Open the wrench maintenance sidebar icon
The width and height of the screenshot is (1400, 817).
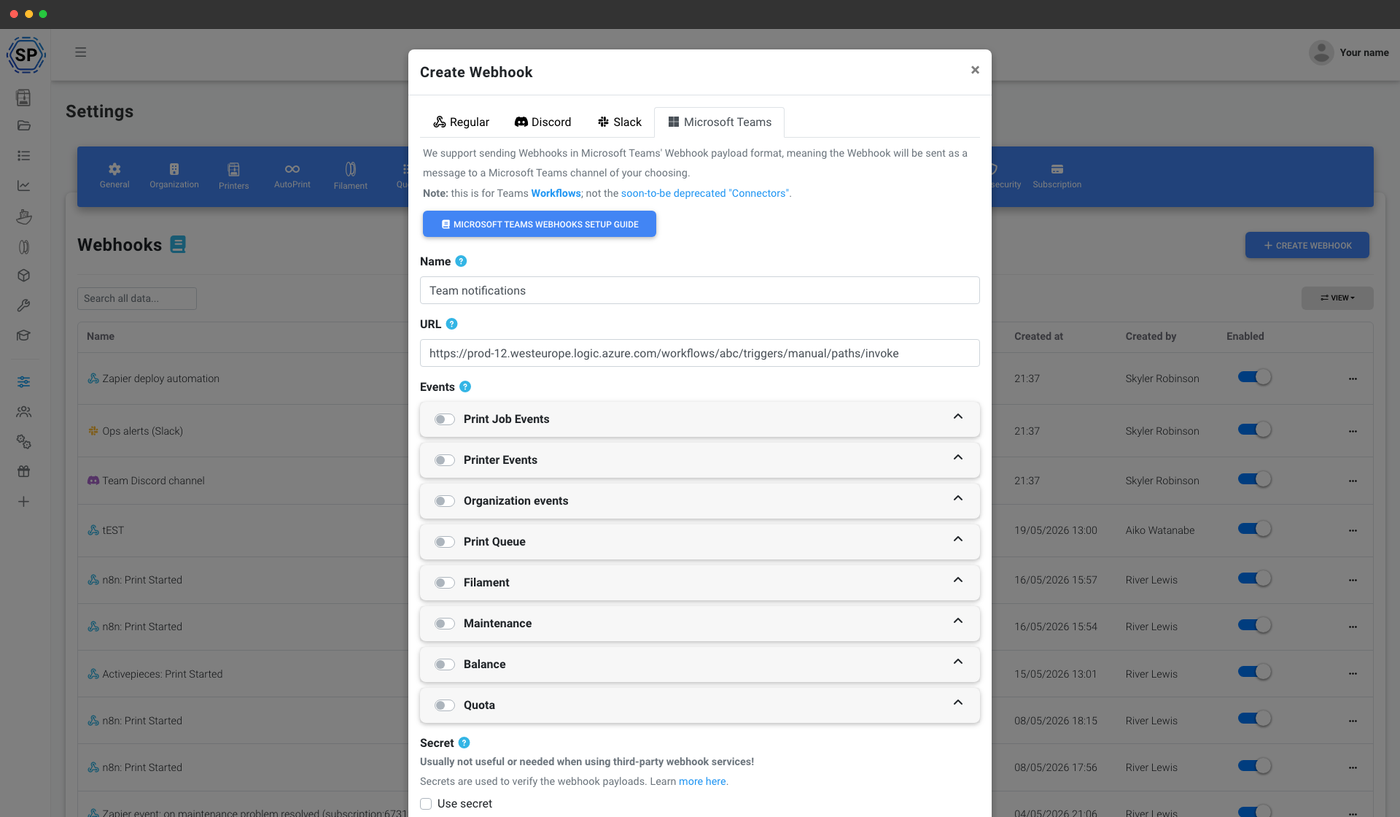coord(24,306)
